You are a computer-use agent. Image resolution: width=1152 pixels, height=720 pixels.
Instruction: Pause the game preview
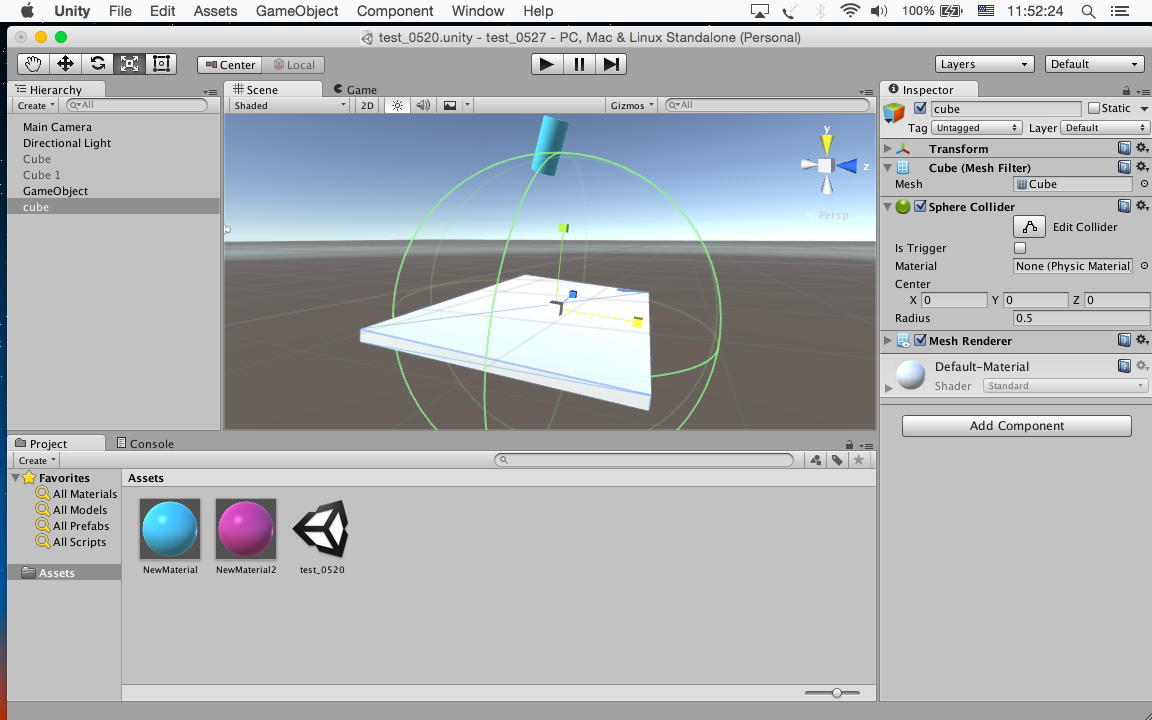click(x=579, y=64)
